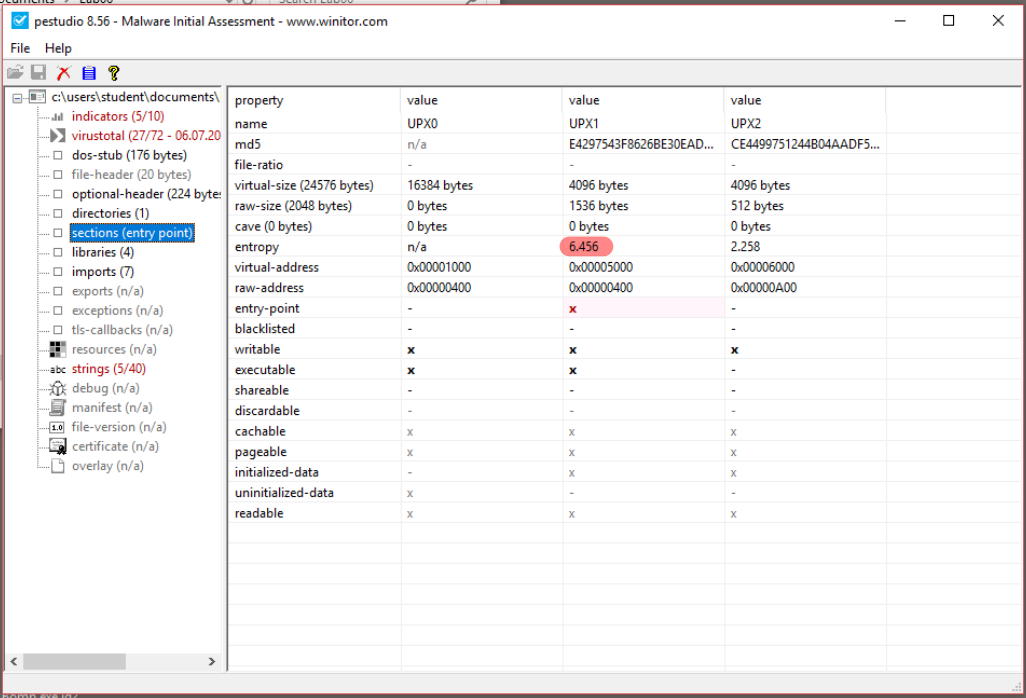Click the file-version 1.0 icon
1026x698 pixels.
58,427
